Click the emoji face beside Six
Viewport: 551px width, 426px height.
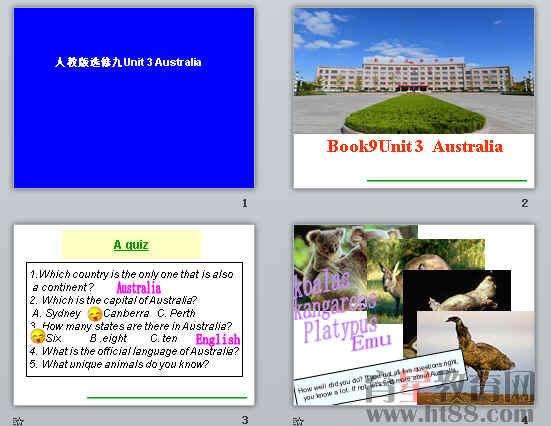click(x=38, y=336)
